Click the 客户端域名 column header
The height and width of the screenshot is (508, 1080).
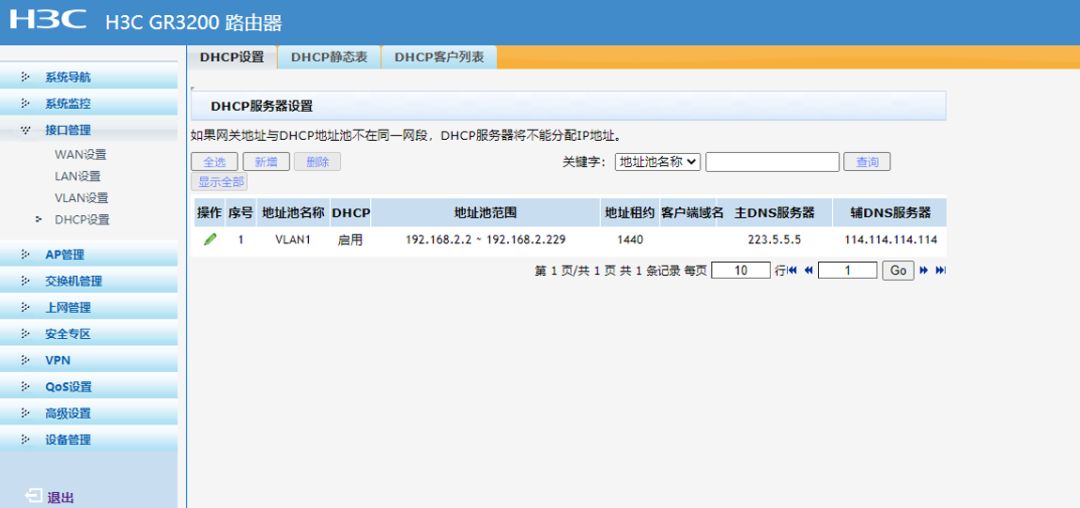(x=692, y=213)
